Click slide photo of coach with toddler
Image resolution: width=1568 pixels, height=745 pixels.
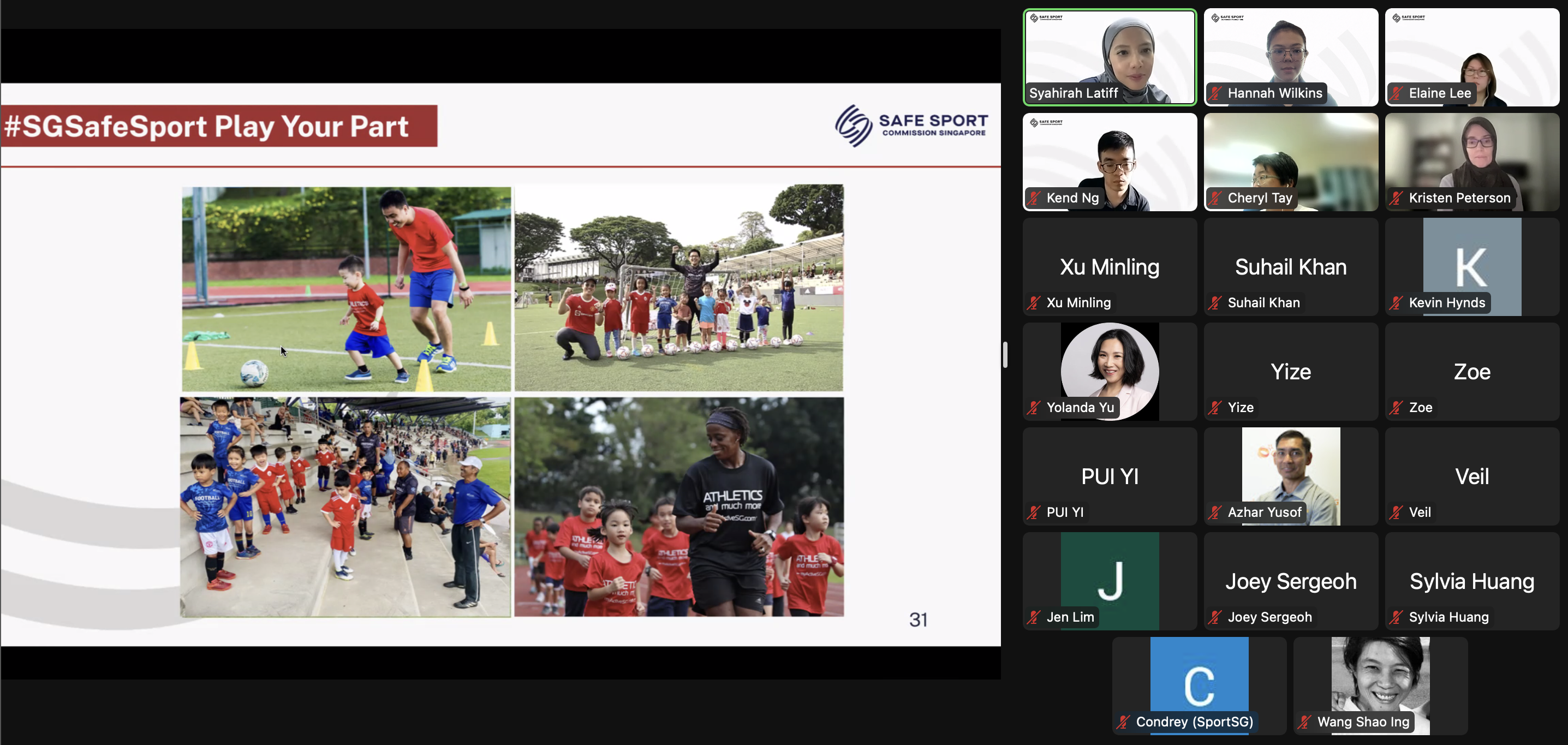[x=347, y=289]
